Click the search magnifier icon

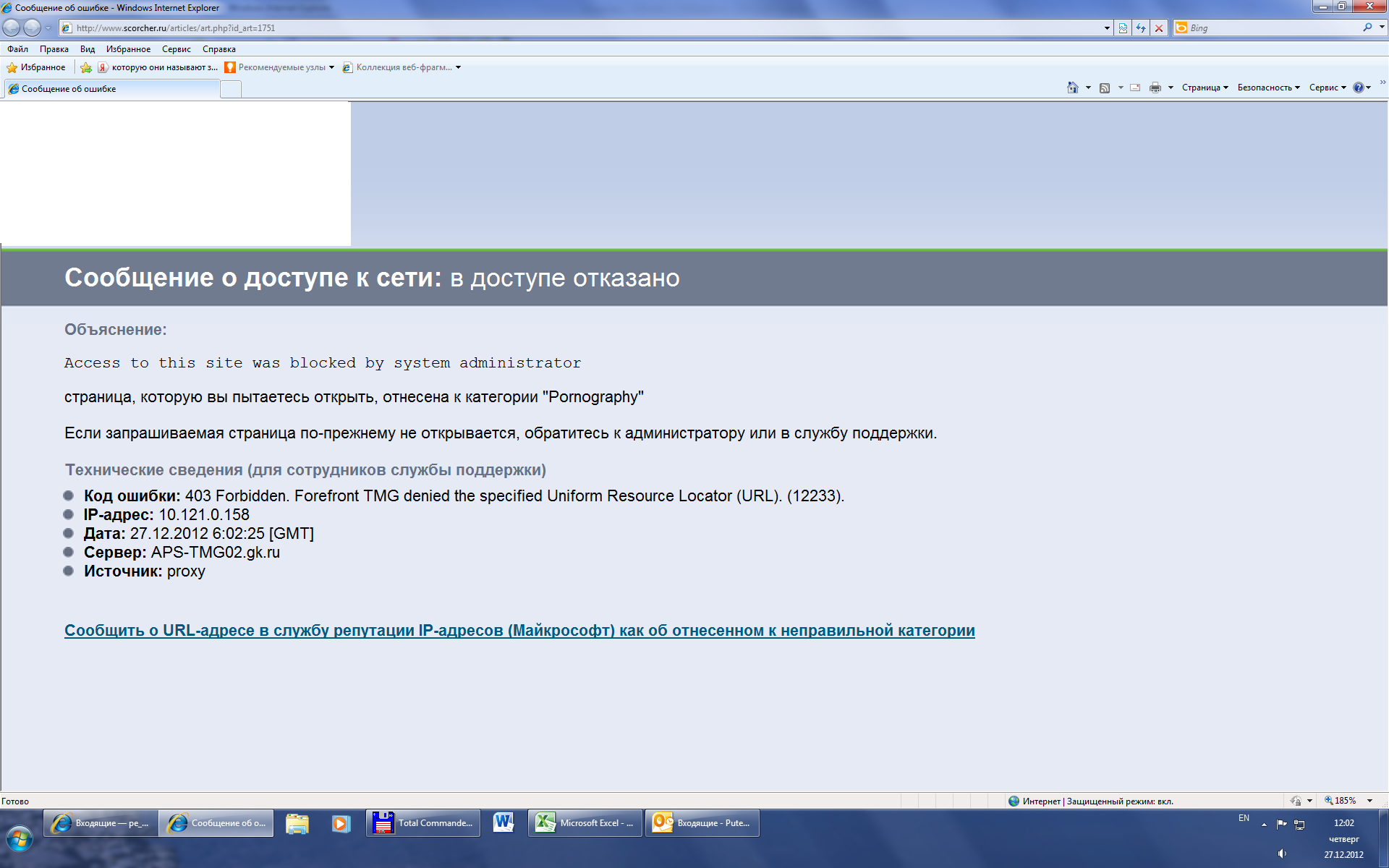(x=1367, y=27)
